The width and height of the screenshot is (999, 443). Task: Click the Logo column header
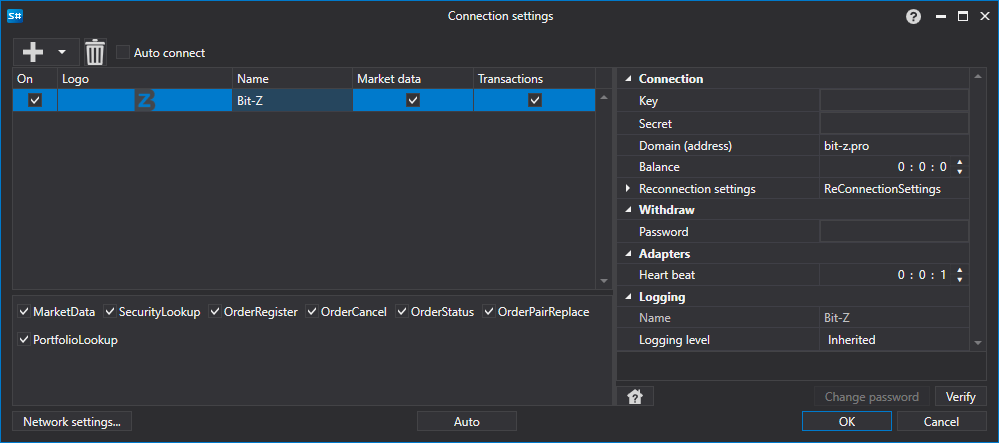pyautogui.click(x=145, y=79)
